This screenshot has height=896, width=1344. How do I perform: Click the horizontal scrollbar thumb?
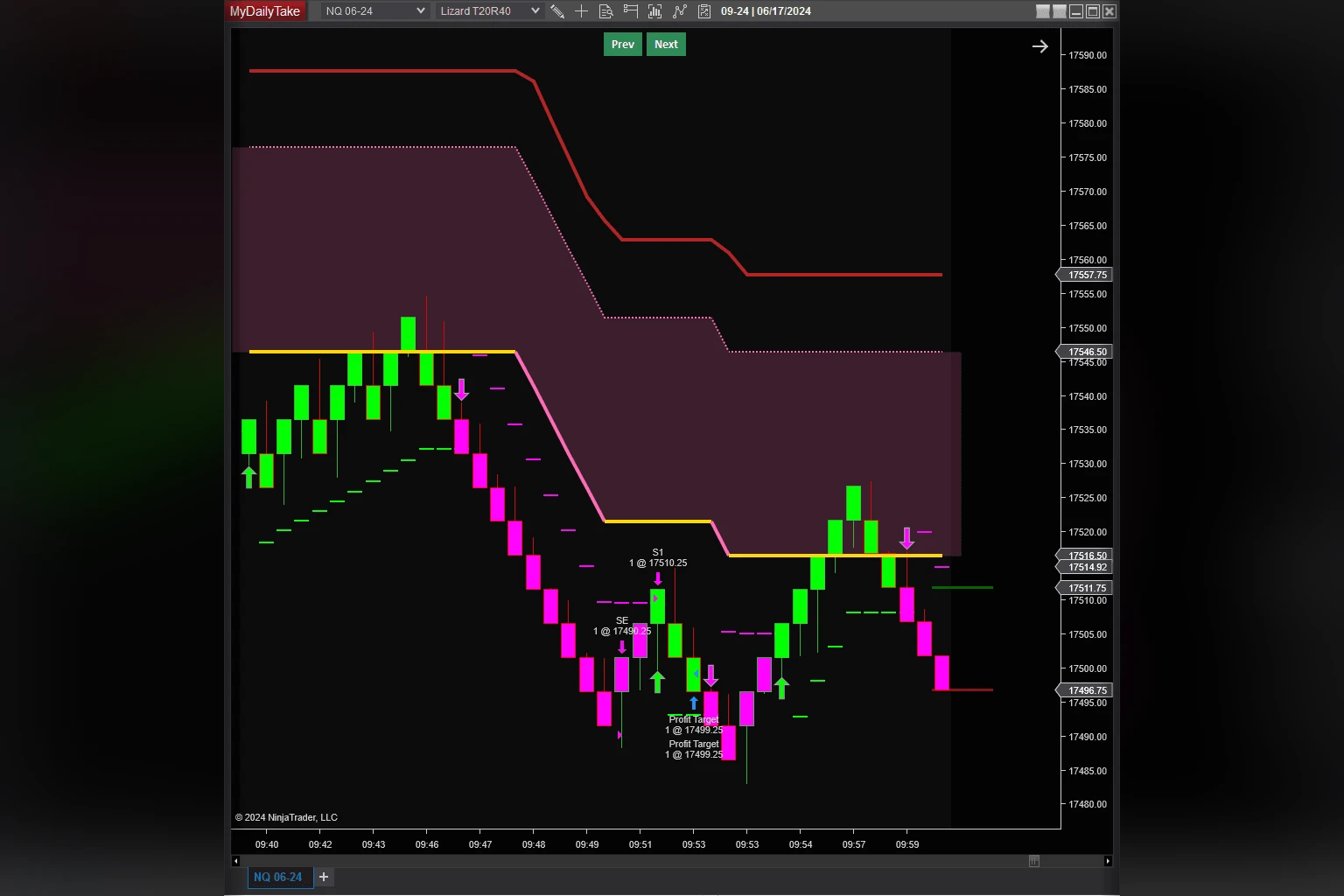pos(1033,861)
